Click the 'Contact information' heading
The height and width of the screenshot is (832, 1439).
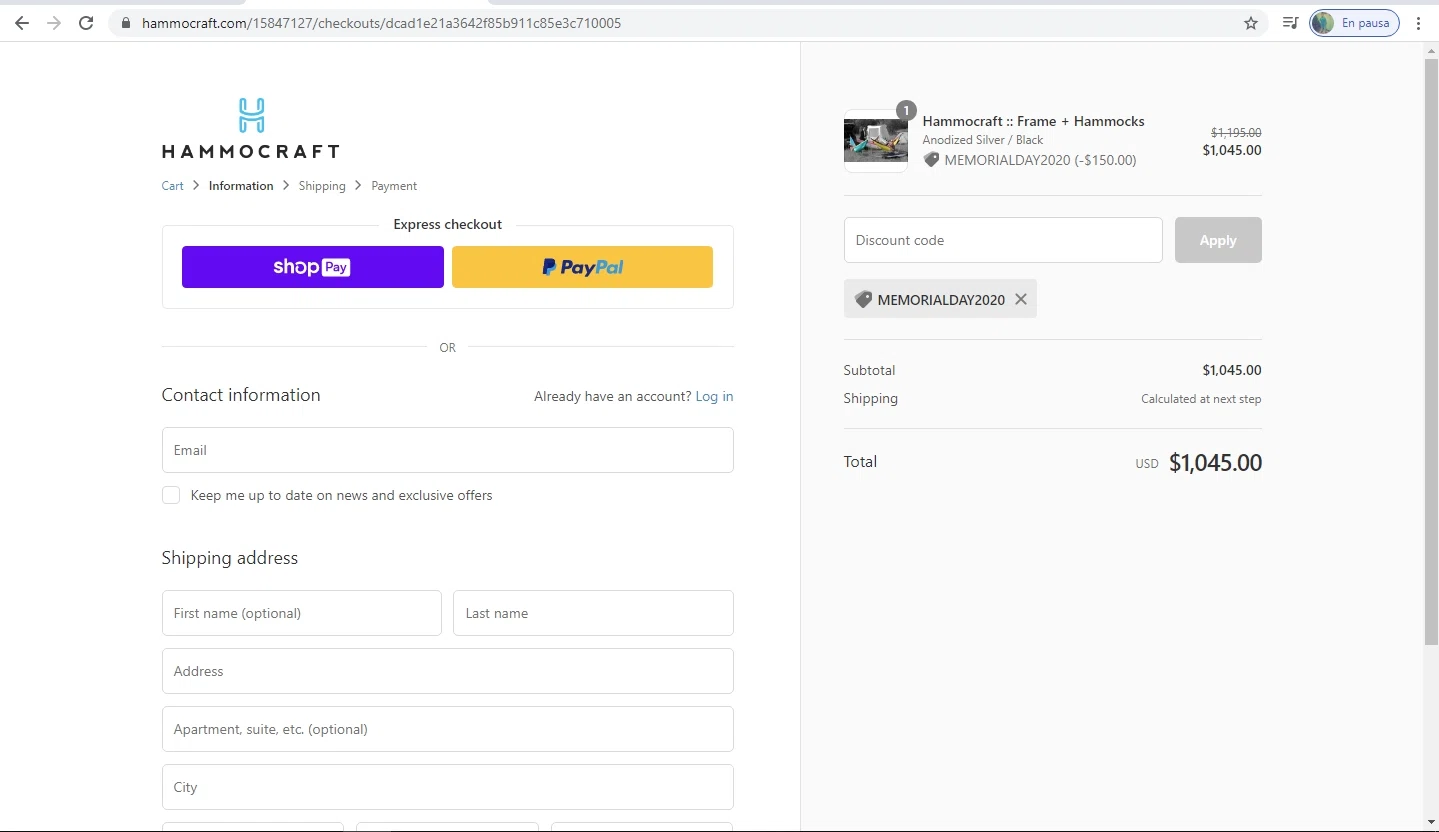point(241,395)
